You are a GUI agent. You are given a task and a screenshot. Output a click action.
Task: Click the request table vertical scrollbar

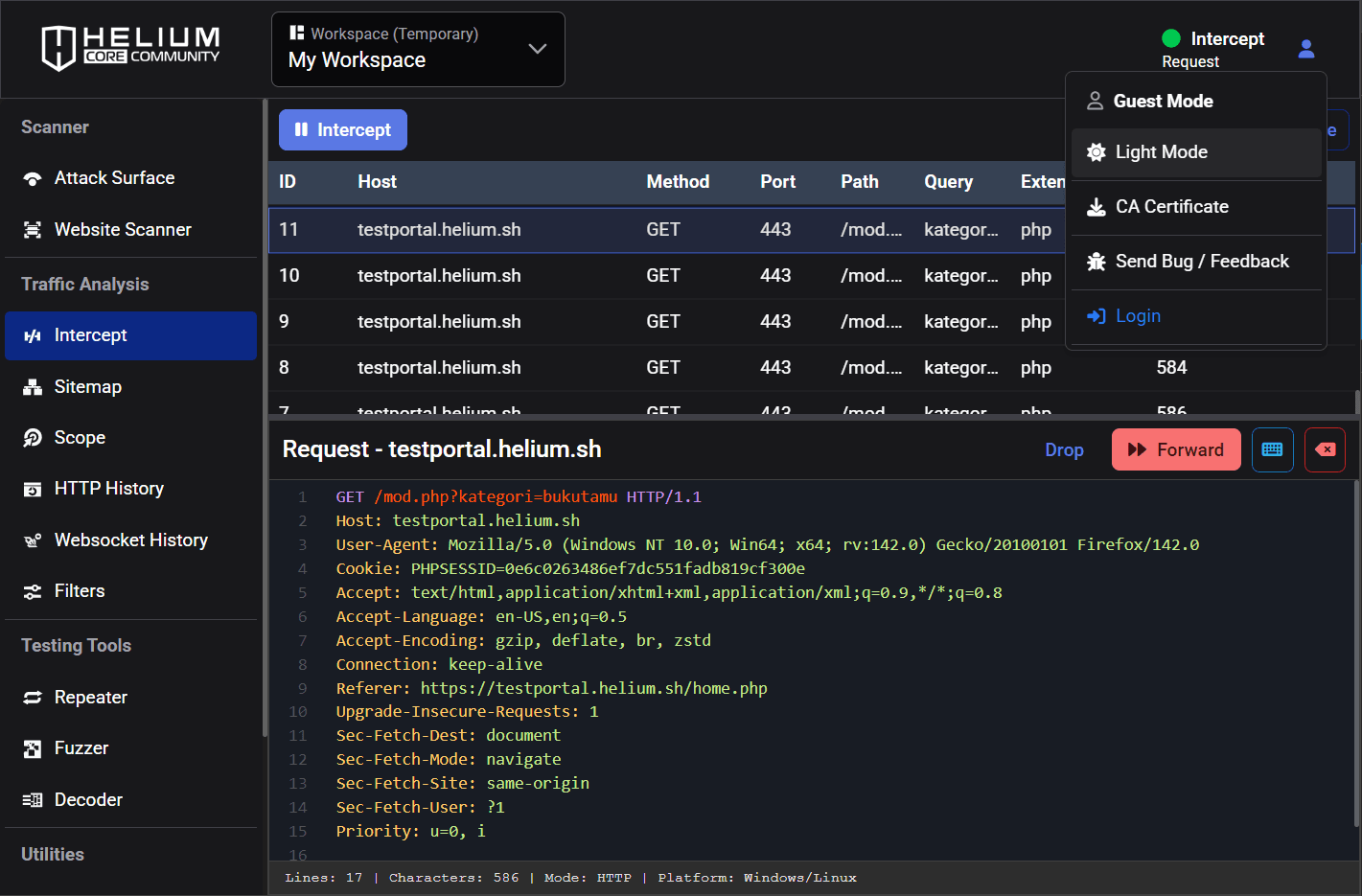pyautogui.click(x=1356, y=401)
